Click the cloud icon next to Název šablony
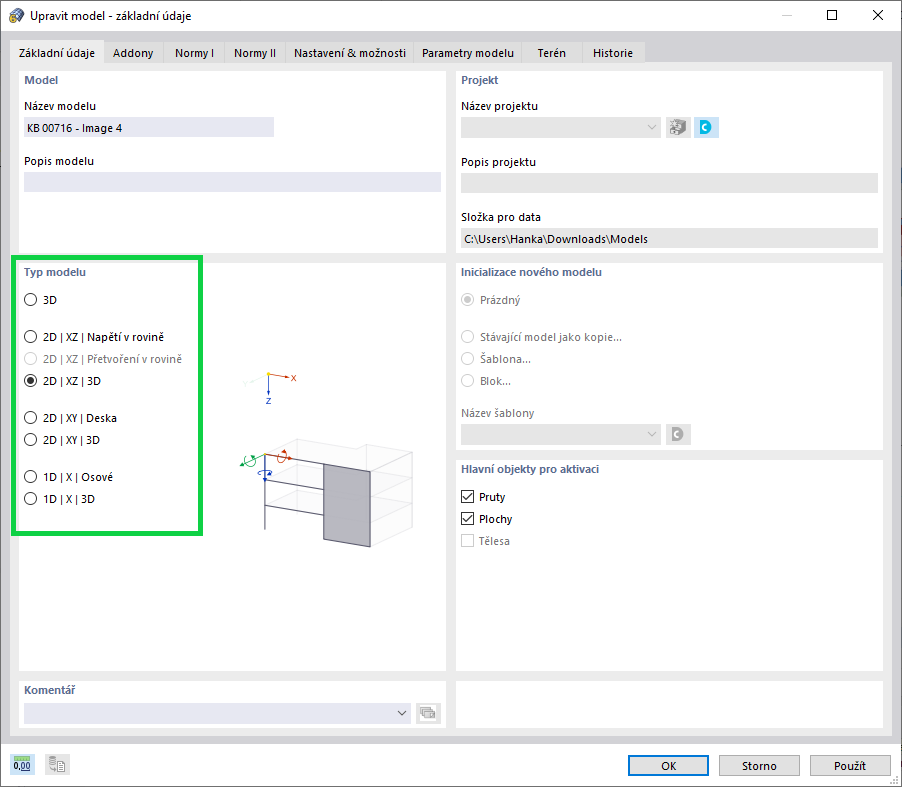This screenshot has height=787, width=902. click(678, 434)
